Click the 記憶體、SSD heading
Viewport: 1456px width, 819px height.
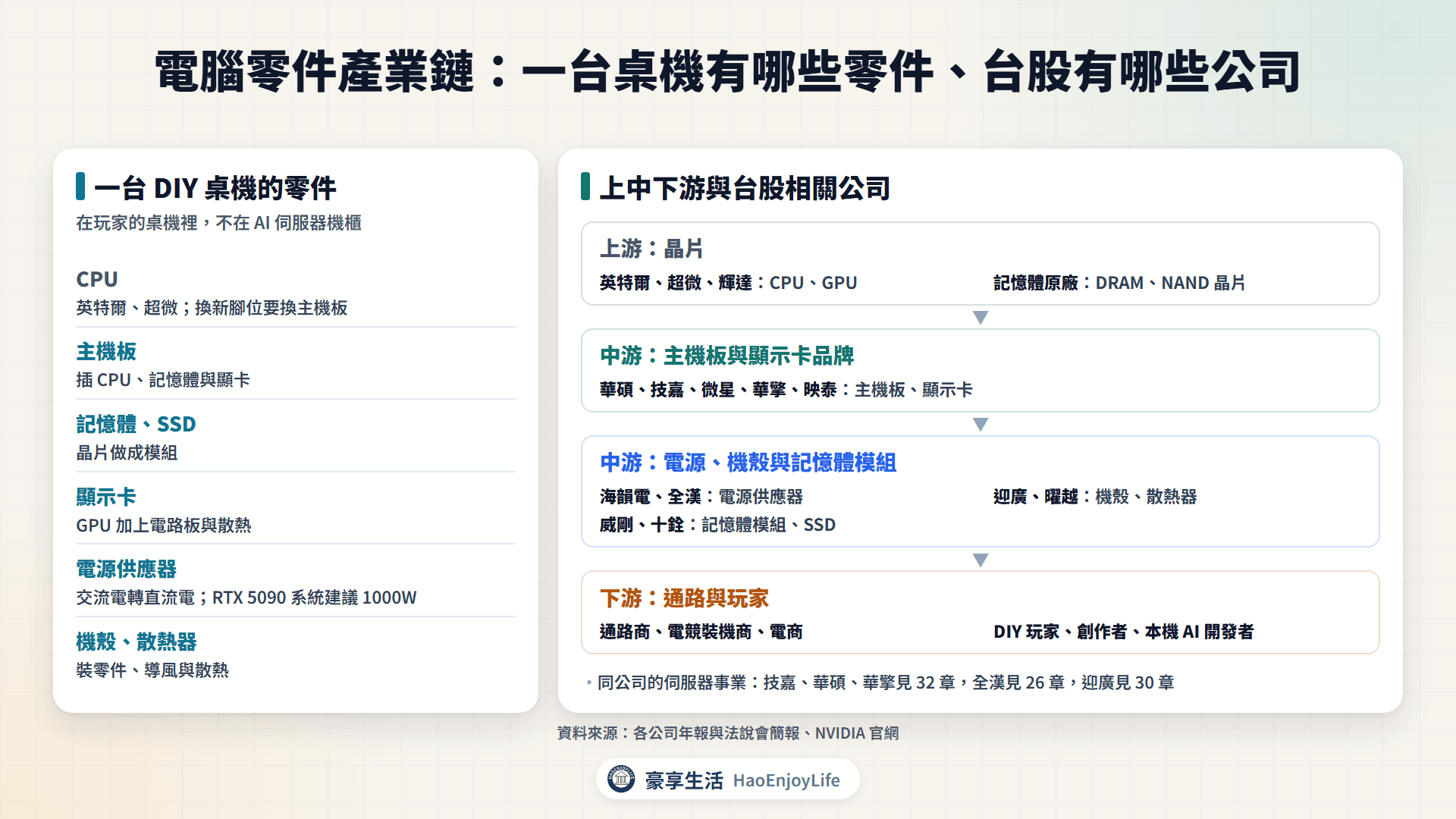point(136,424)
